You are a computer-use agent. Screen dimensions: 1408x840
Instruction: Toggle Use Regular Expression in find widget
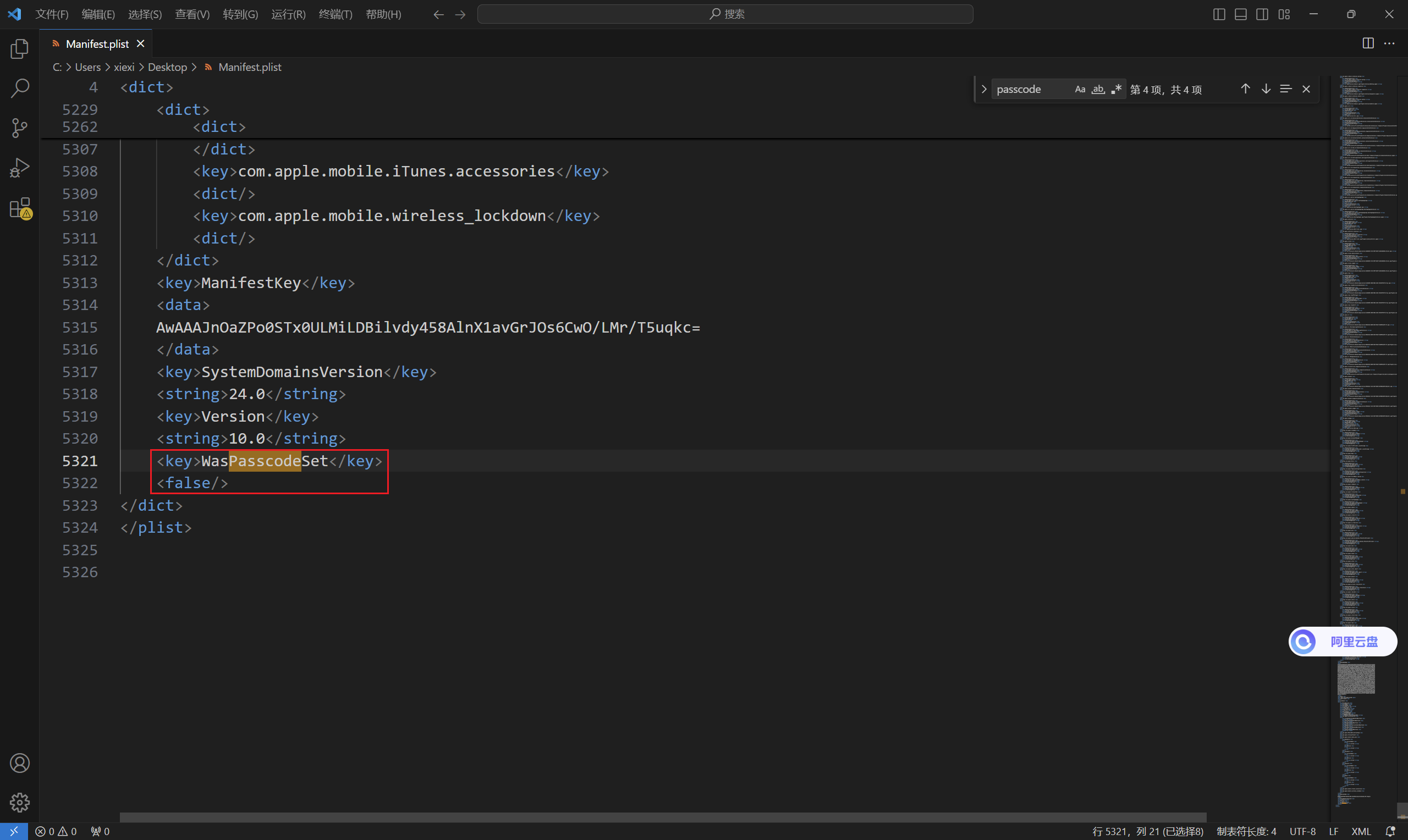point(1116,89)
